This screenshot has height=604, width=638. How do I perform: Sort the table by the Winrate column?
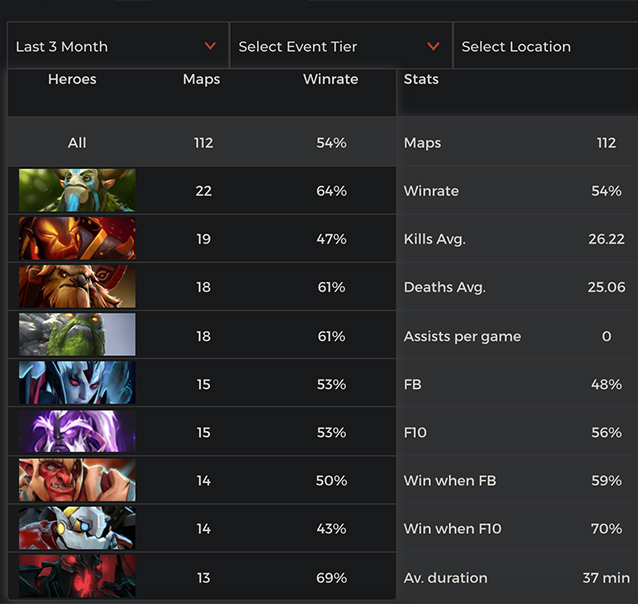(x=330, y=79)
